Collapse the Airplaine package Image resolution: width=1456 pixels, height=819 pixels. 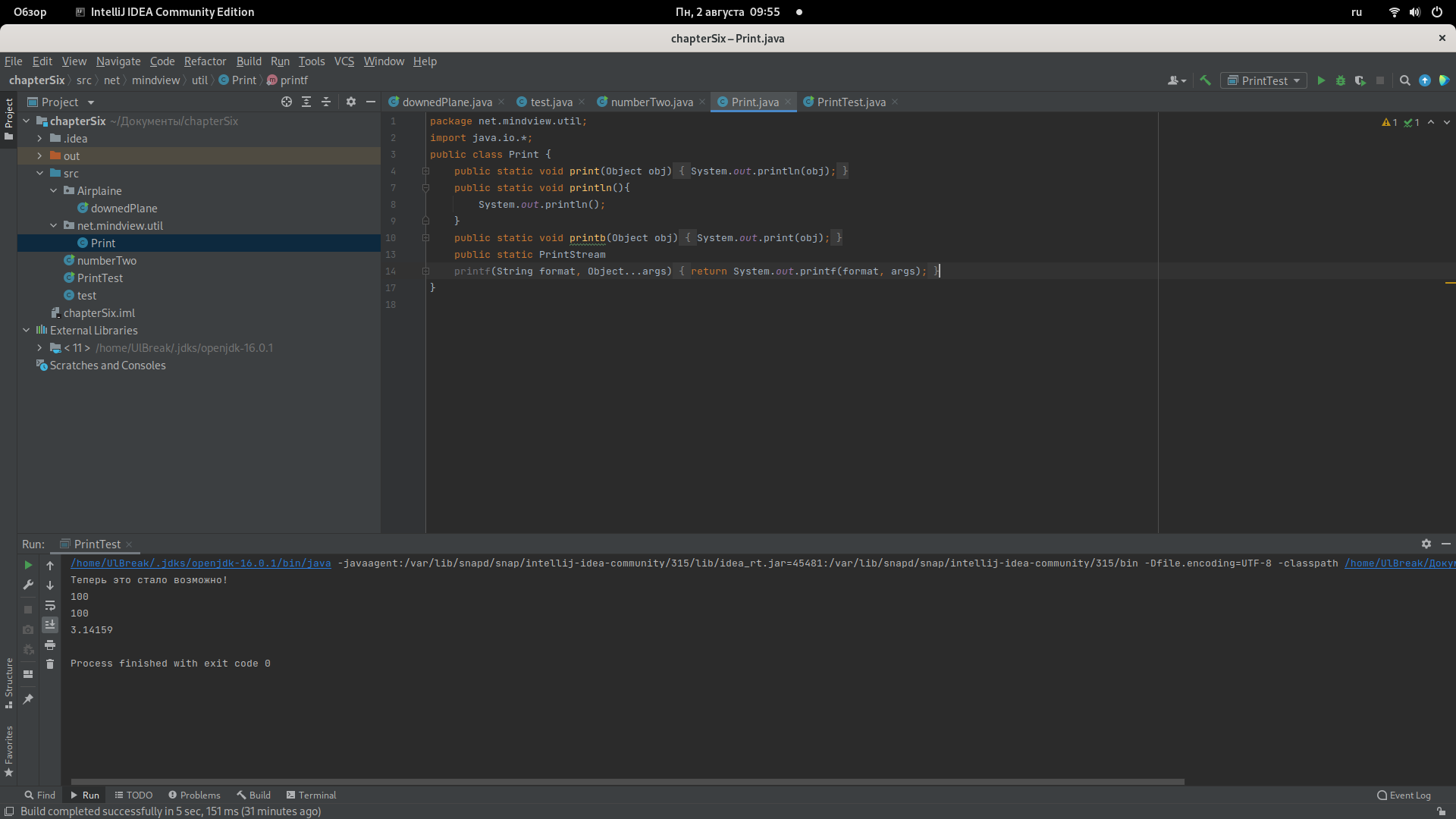point(53,190)
